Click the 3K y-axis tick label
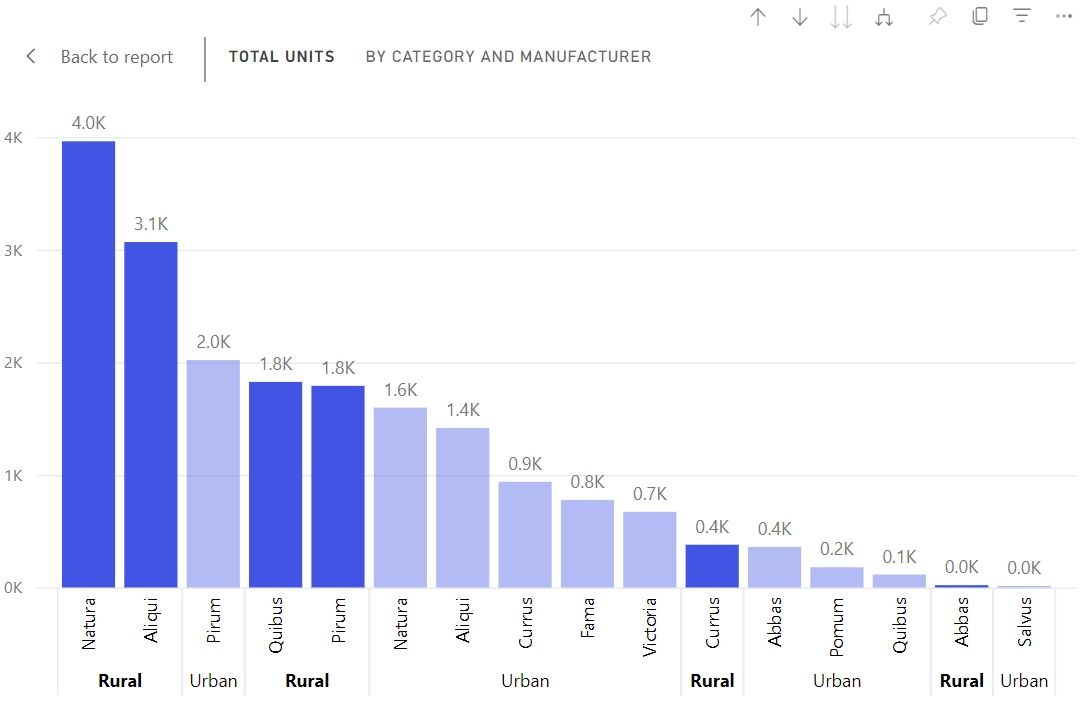1080x704 pixels. point(13,251)
